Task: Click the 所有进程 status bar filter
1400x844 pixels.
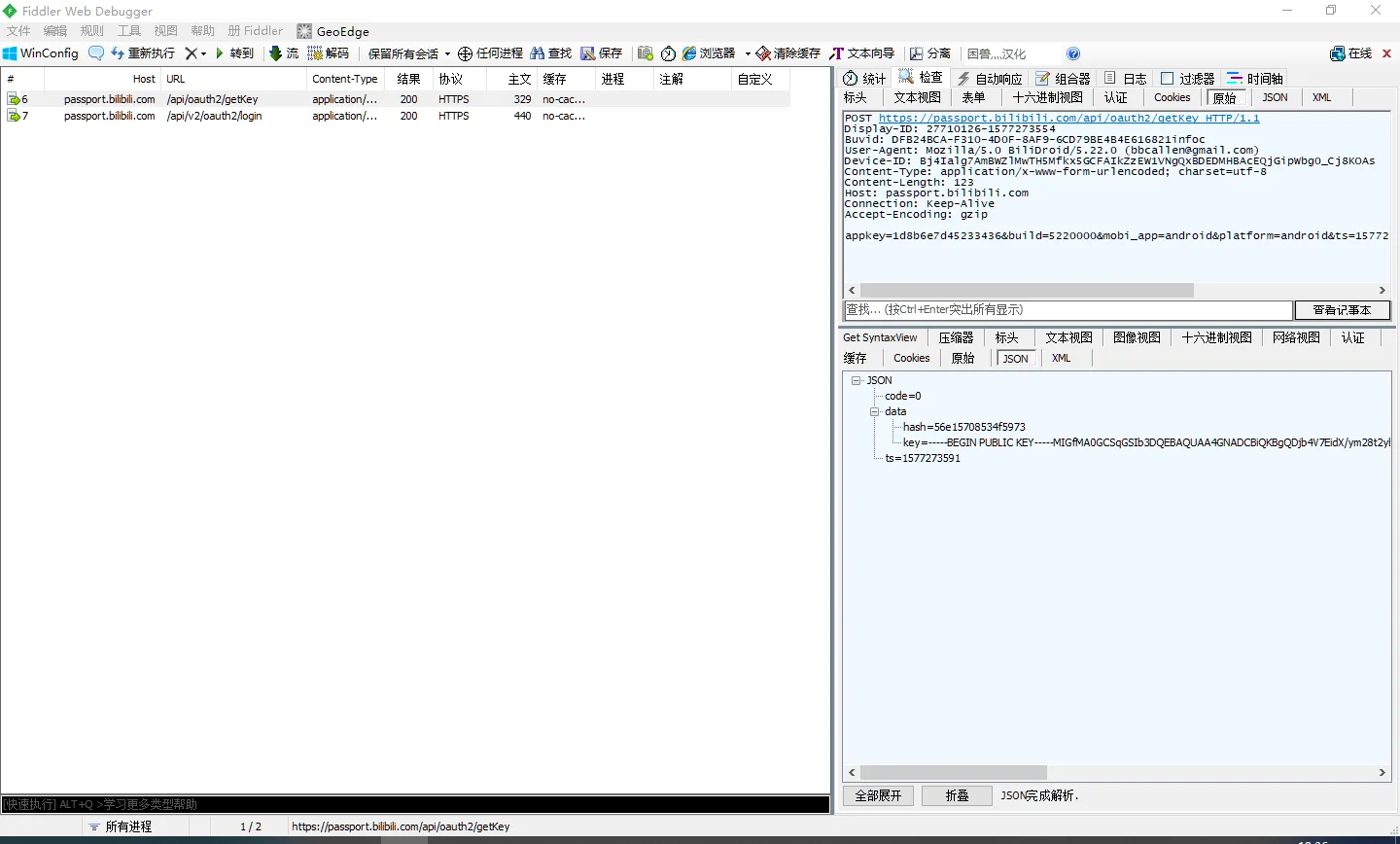Action: [x=121, y=826]
